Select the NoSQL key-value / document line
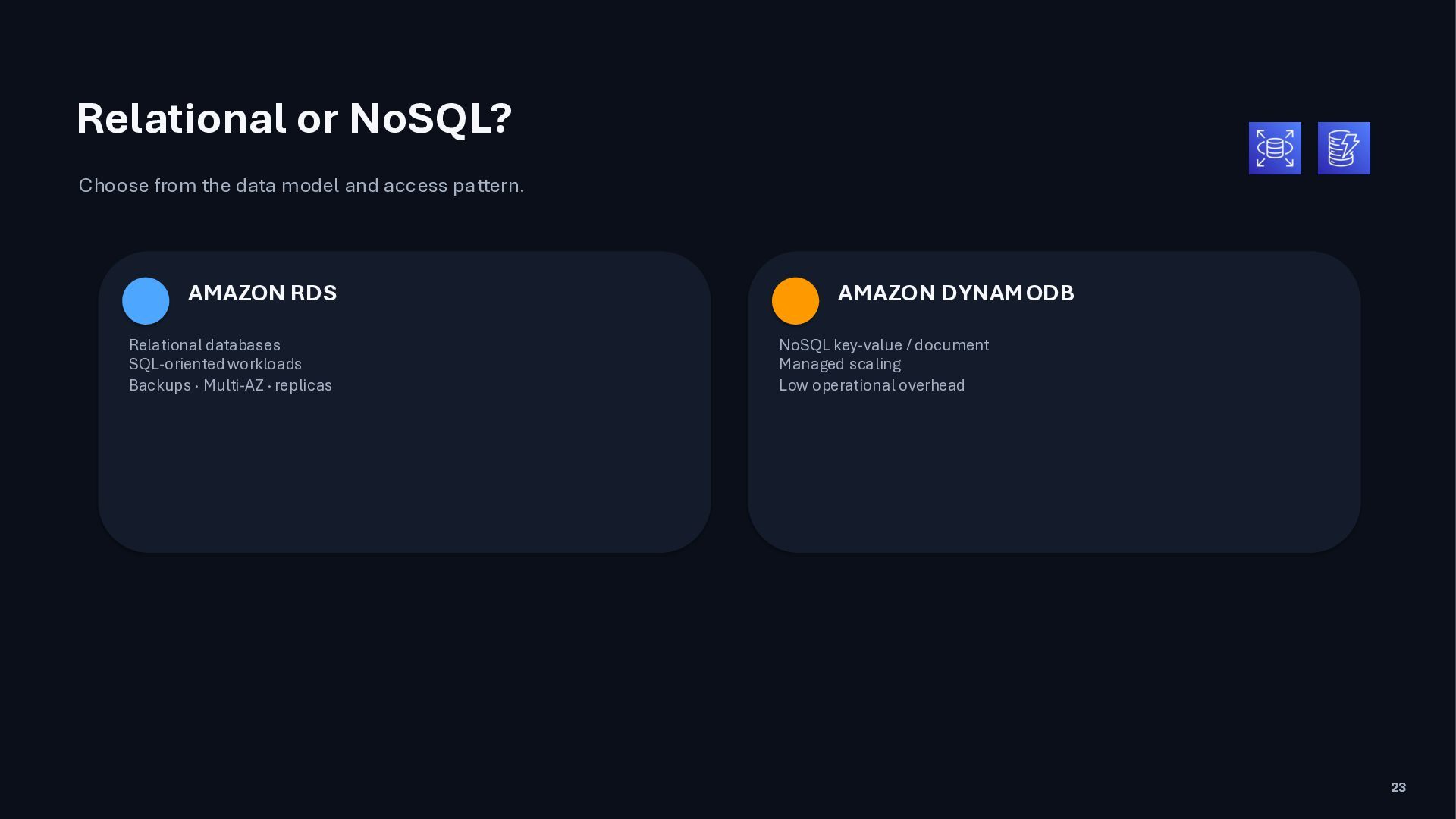 tap(883, 345)
